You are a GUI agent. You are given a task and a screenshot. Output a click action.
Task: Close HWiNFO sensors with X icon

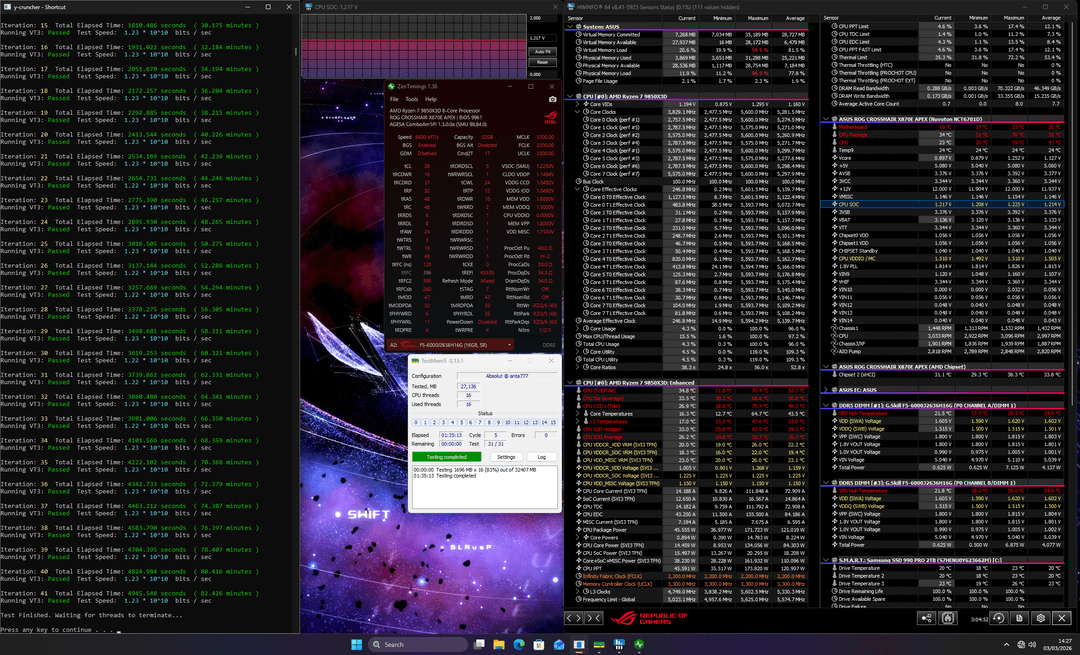point(1062,618)
